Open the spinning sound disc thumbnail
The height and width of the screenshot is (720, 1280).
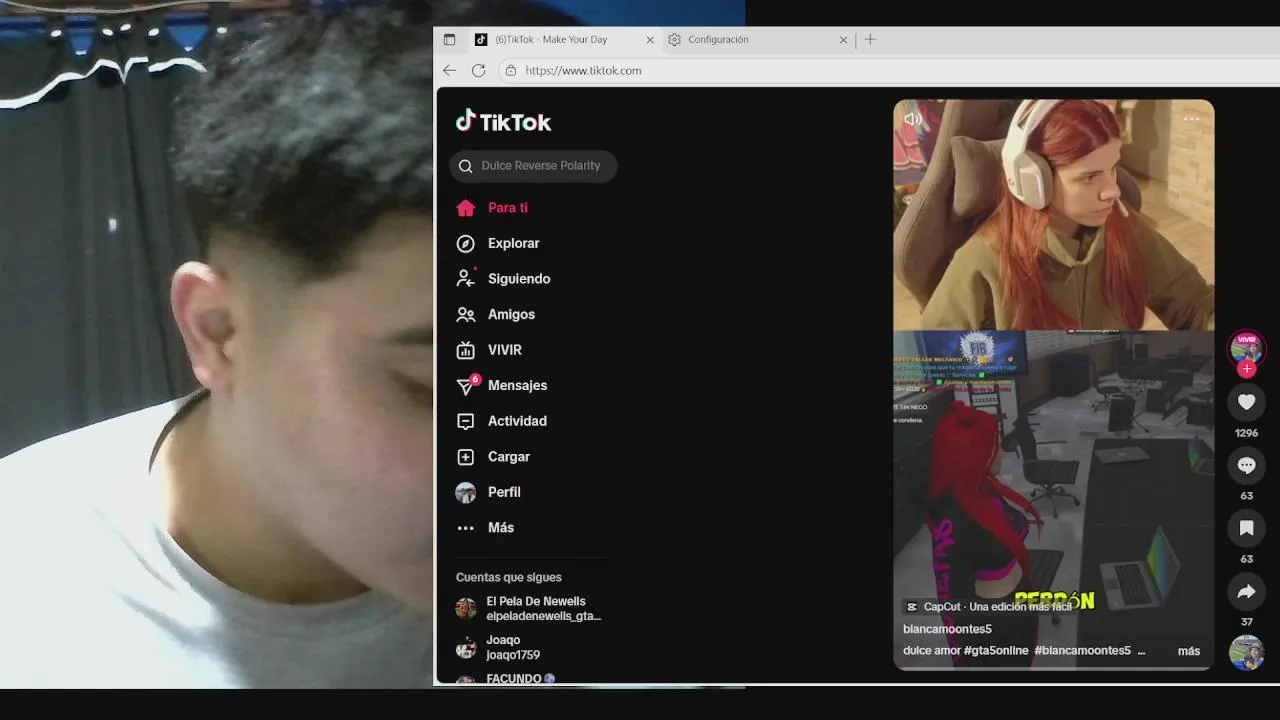(x=1246, y=653)
